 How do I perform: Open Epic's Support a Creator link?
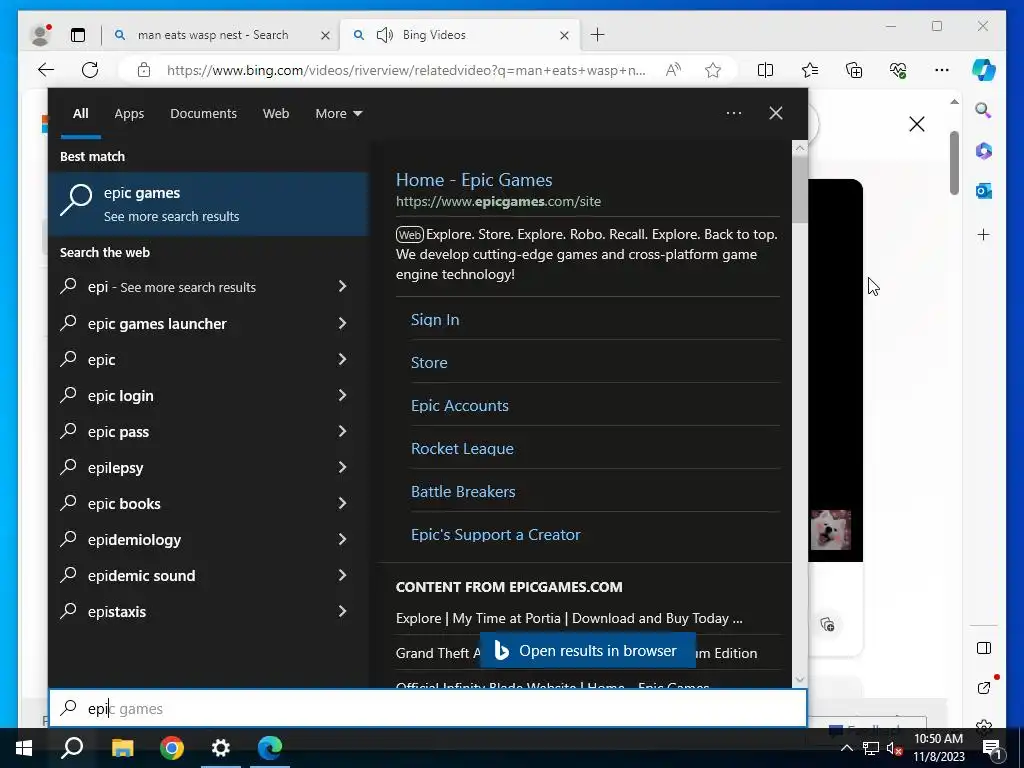pyautogui.click(x=496, y=535)
